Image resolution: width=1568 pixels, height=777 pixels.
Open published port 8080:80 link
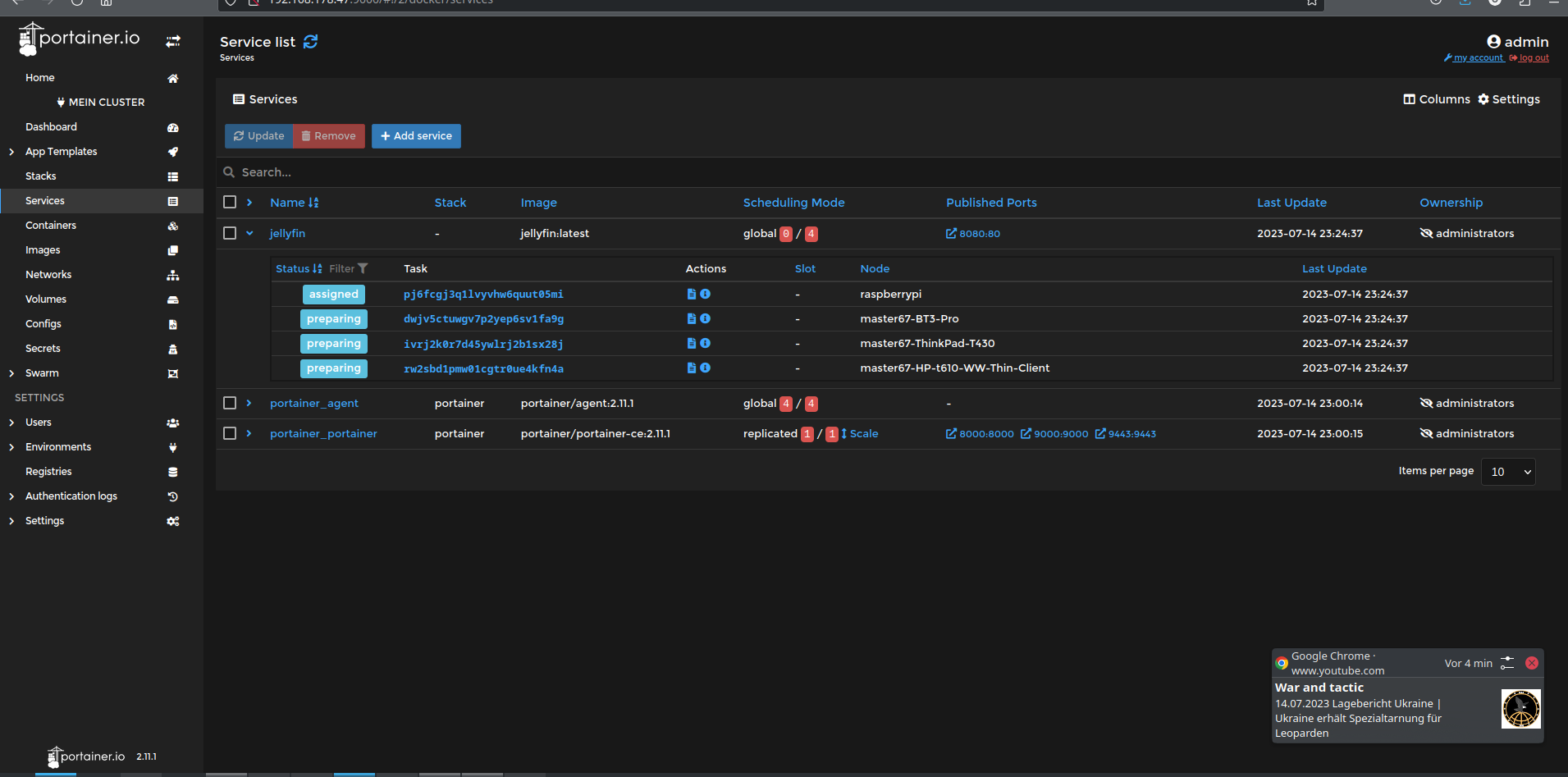[x=973, y=234]
